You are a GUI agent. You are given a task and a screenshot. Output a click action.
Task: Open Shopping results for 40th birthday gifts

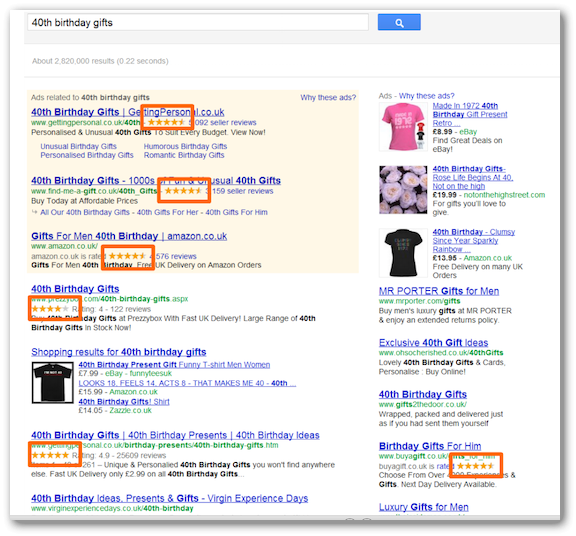point(119,352)
